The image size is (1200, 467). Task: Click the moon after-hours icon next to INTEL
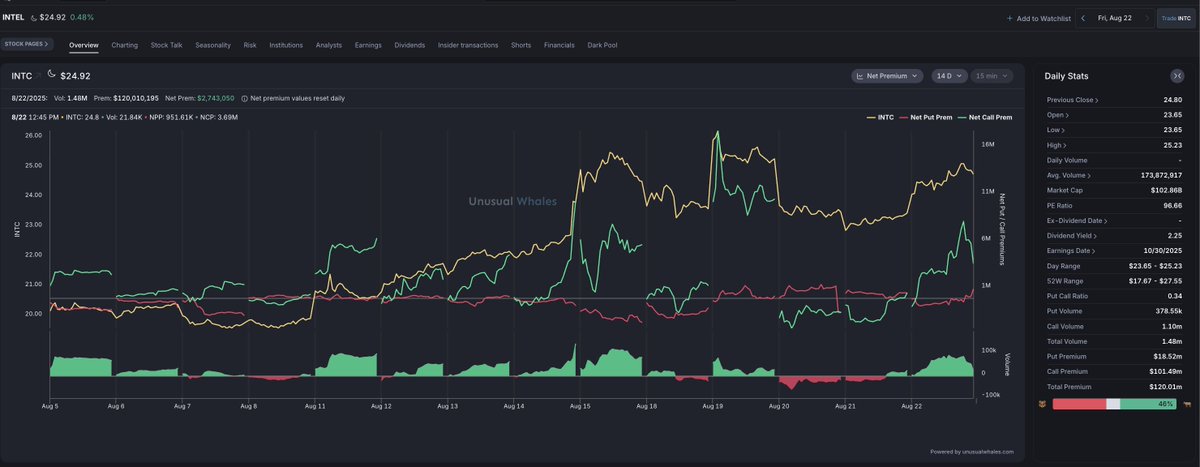[35, 17]
